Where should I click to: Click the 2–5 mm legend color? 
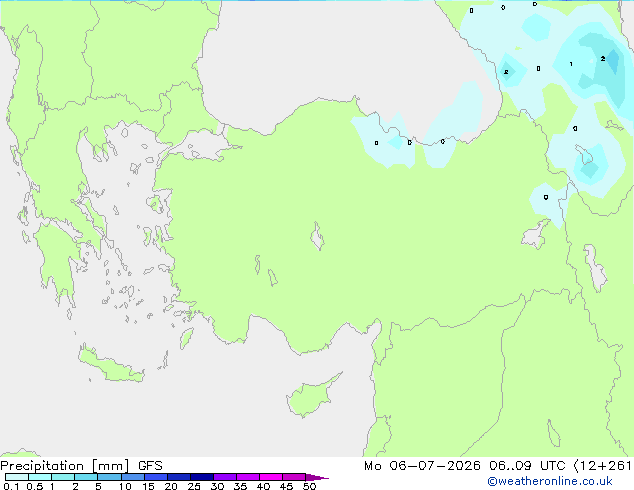pyautogui.click(x=86, y=477)
